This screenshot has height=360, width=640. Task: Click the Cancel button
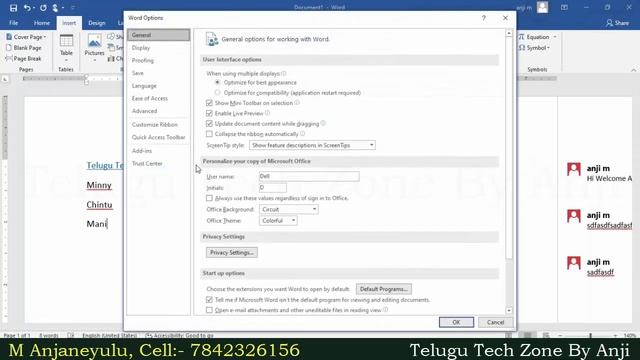point(495,322)
